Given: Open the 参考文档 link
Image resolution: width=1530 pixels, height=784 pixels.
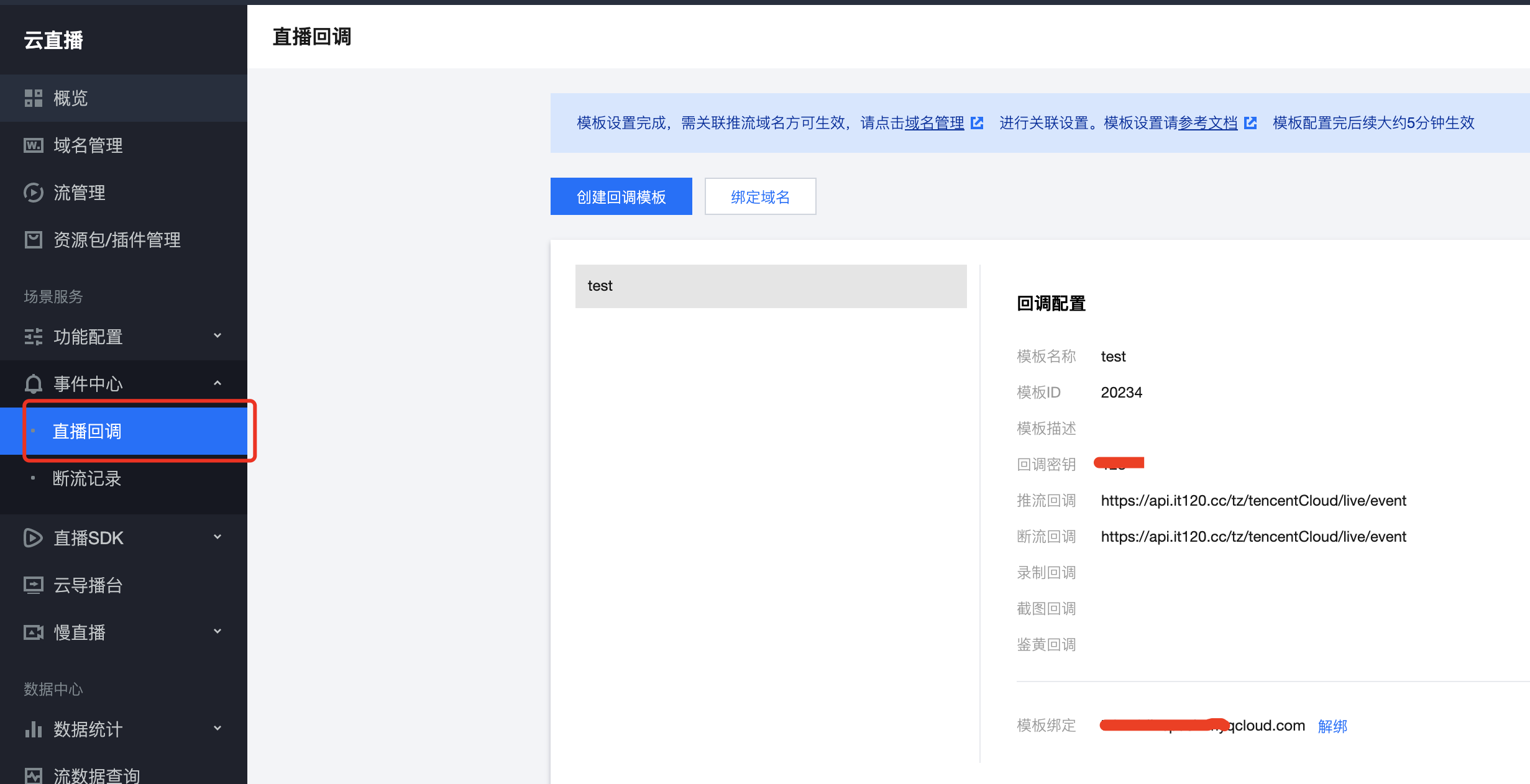Looking at the screenshot, I should pyautogui.click(x=1207, y=123).
